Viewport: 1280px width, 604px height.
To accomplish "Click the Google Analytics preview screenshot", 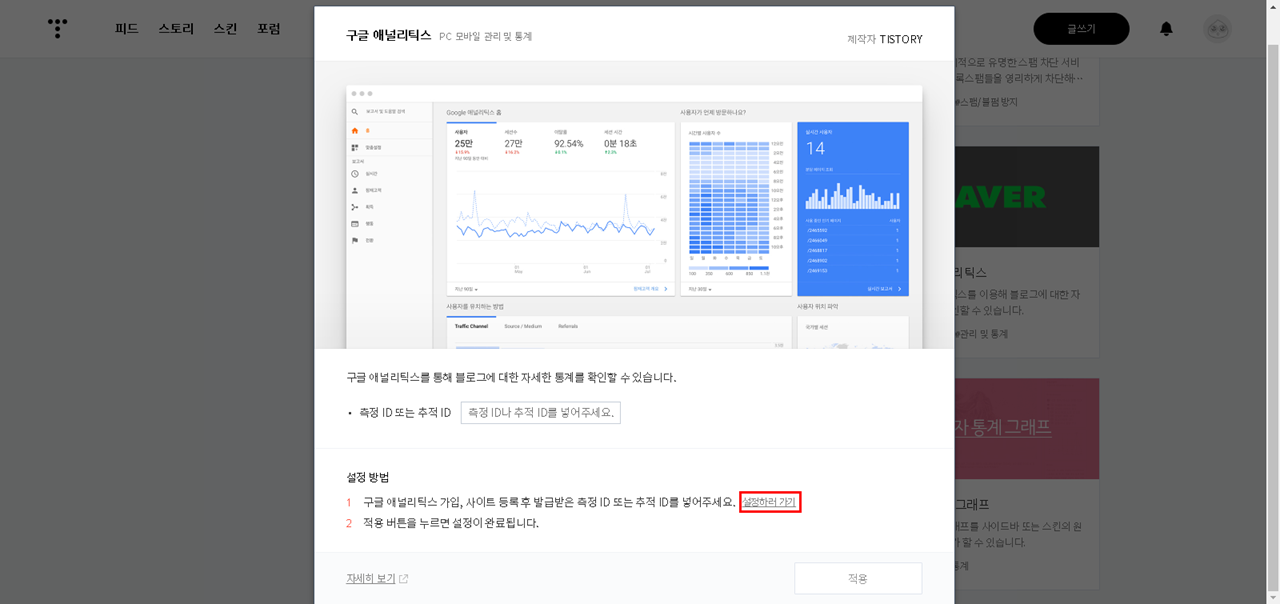I will 634,217.
